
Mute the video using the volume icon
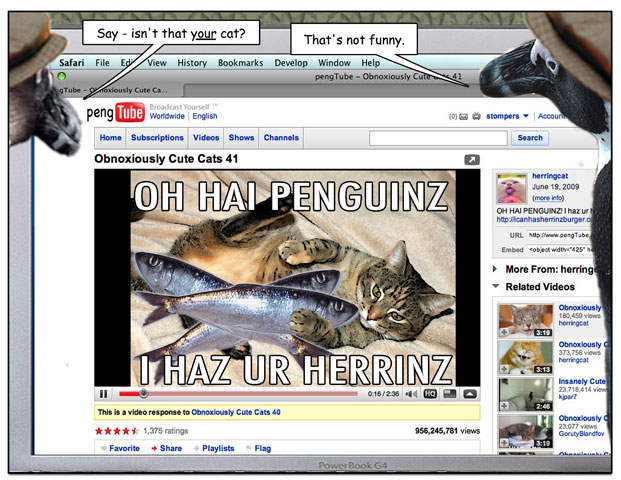coord(411,394)
